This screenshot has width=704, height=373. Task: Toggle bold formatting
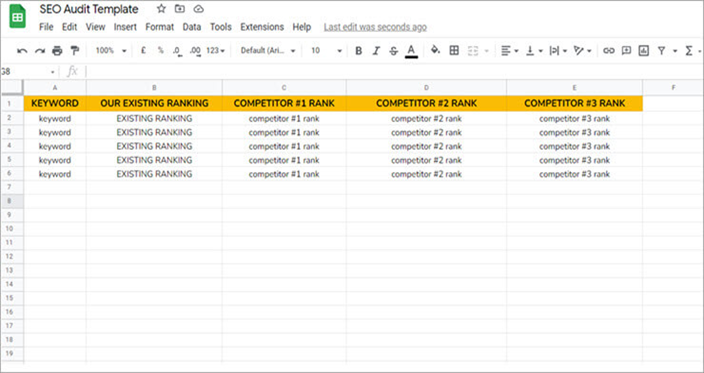coord(358,51)
